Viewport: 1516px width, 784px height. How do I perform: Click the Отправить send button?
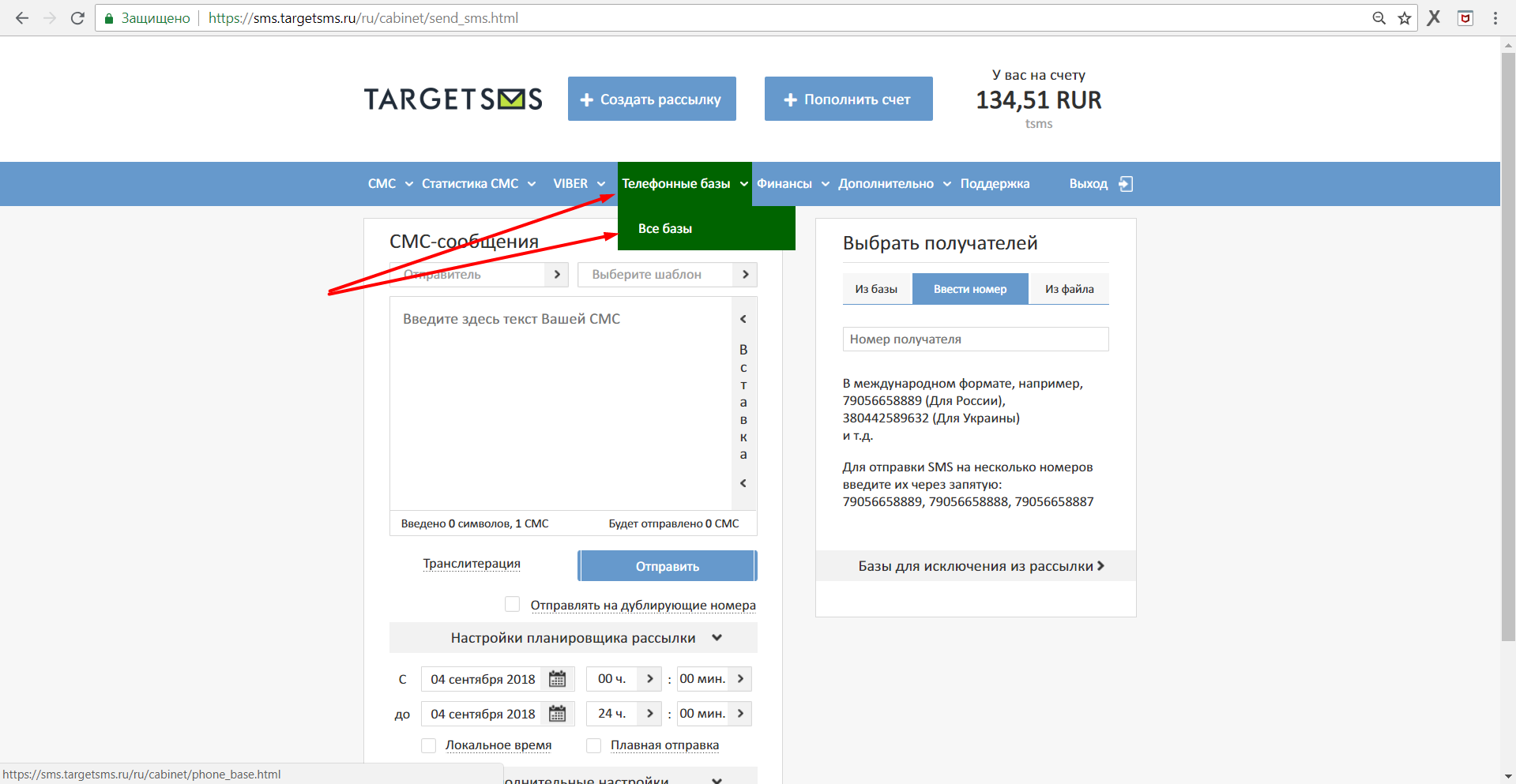[x=668, y=566]
